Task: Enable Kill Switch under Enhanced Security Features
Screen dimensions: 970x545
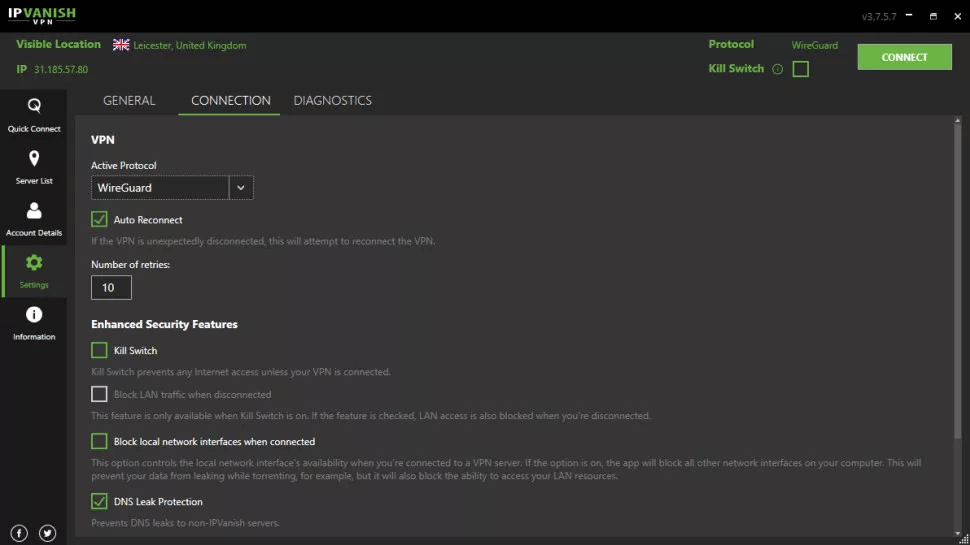Action: [99, 350]
